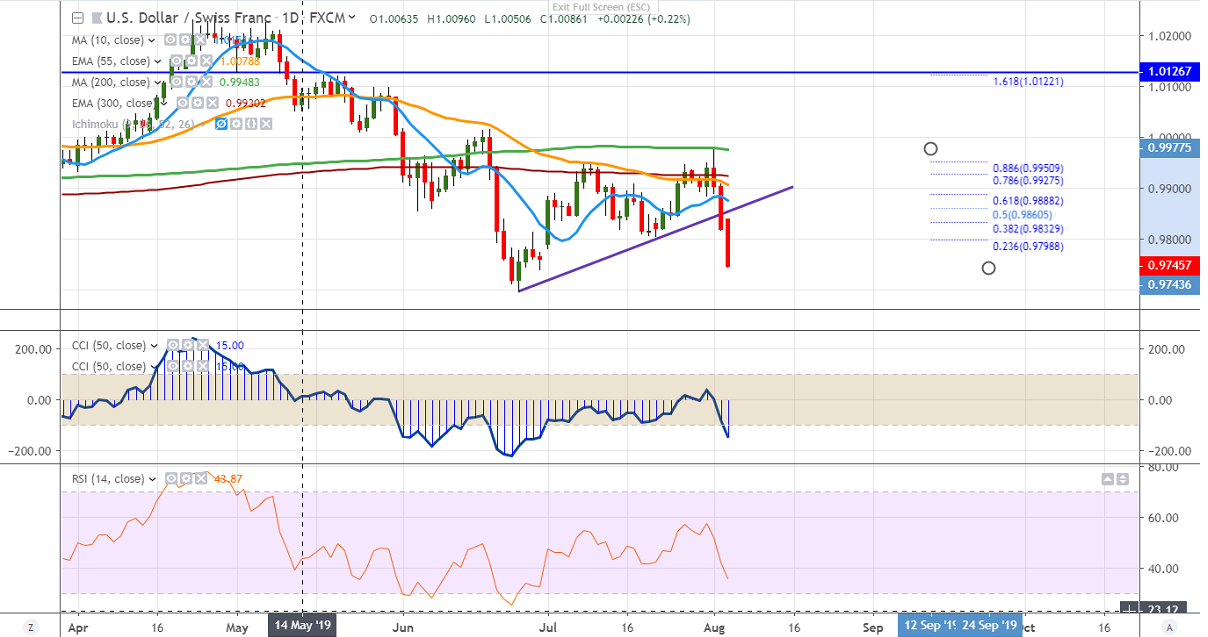
Task: Open the FXCM symbol dropdown arrow
Action: (352, 17)
